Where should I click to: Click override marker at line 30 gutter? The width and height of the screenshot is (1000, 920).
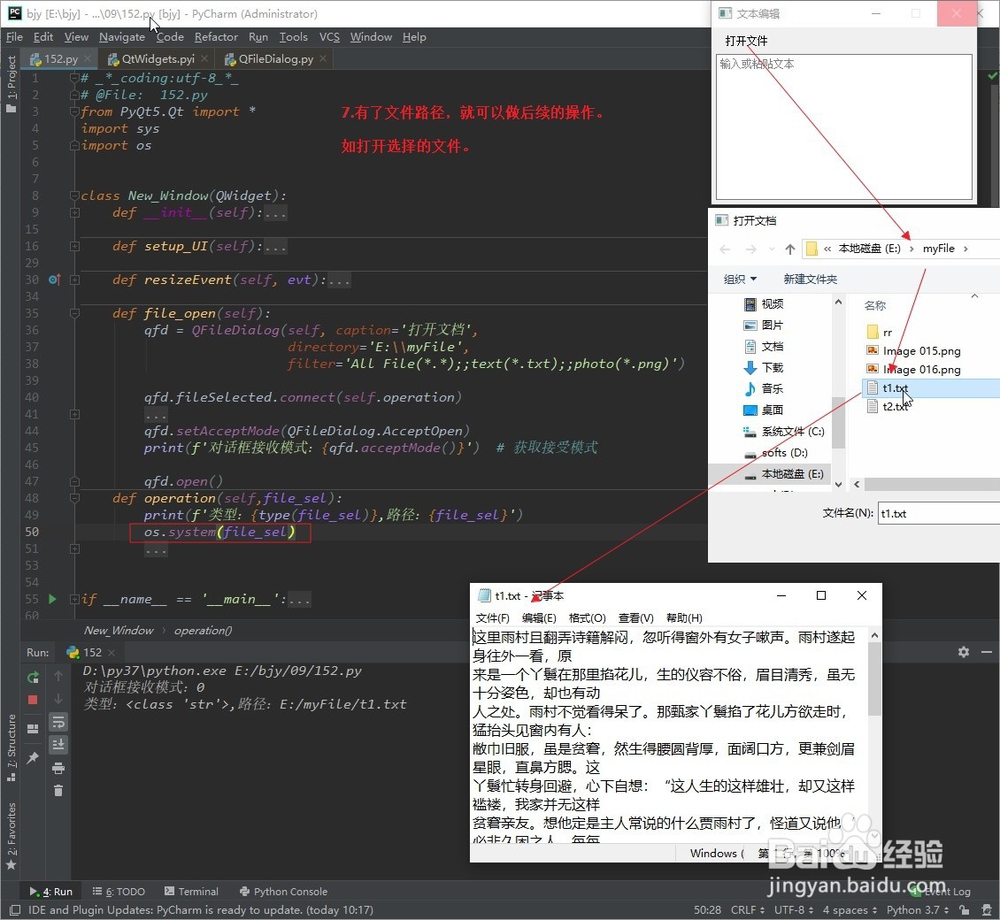[x=54, y=279]
